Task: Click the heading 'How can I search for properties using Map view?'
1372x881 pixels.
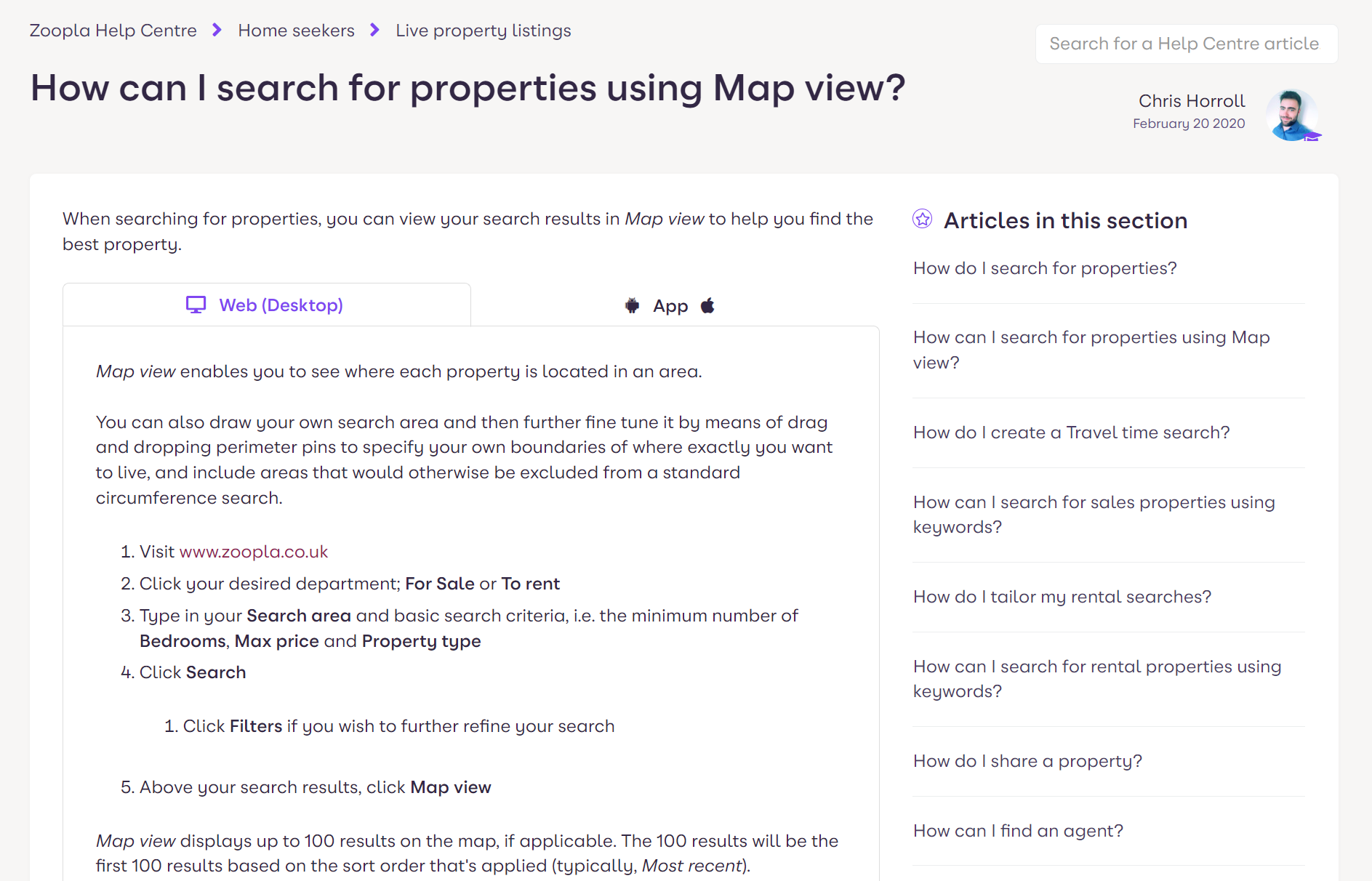Action: point(468,88)
